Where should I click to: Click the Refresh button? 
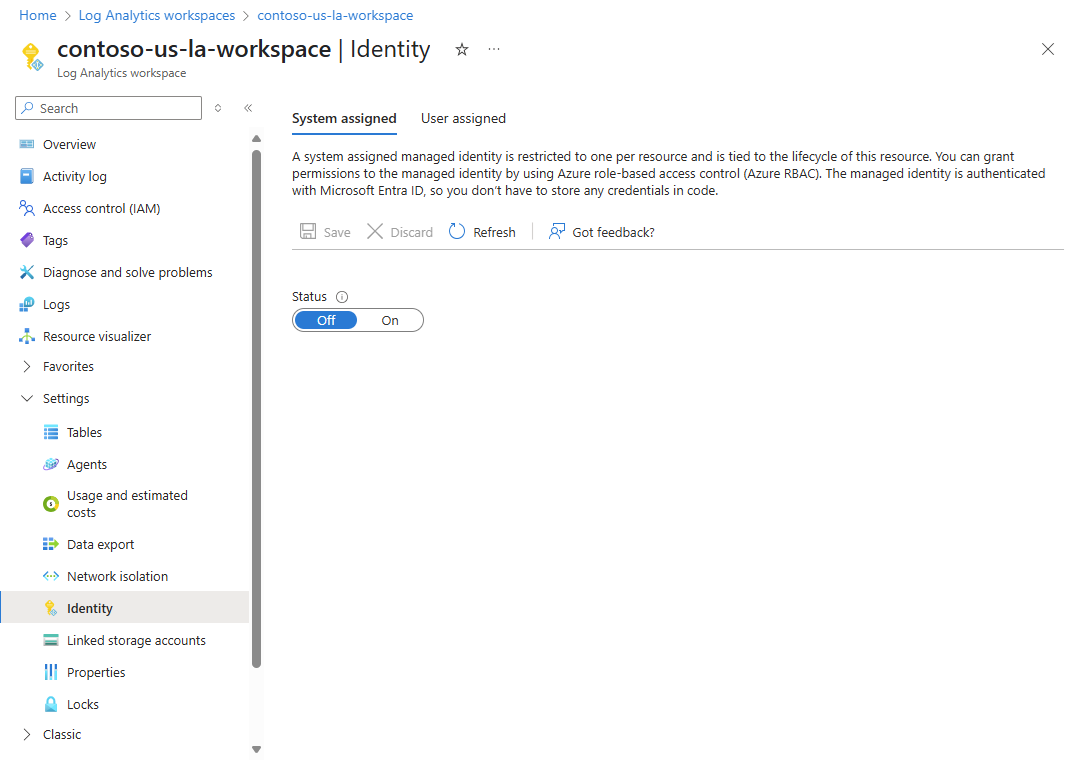click(482, 231)
